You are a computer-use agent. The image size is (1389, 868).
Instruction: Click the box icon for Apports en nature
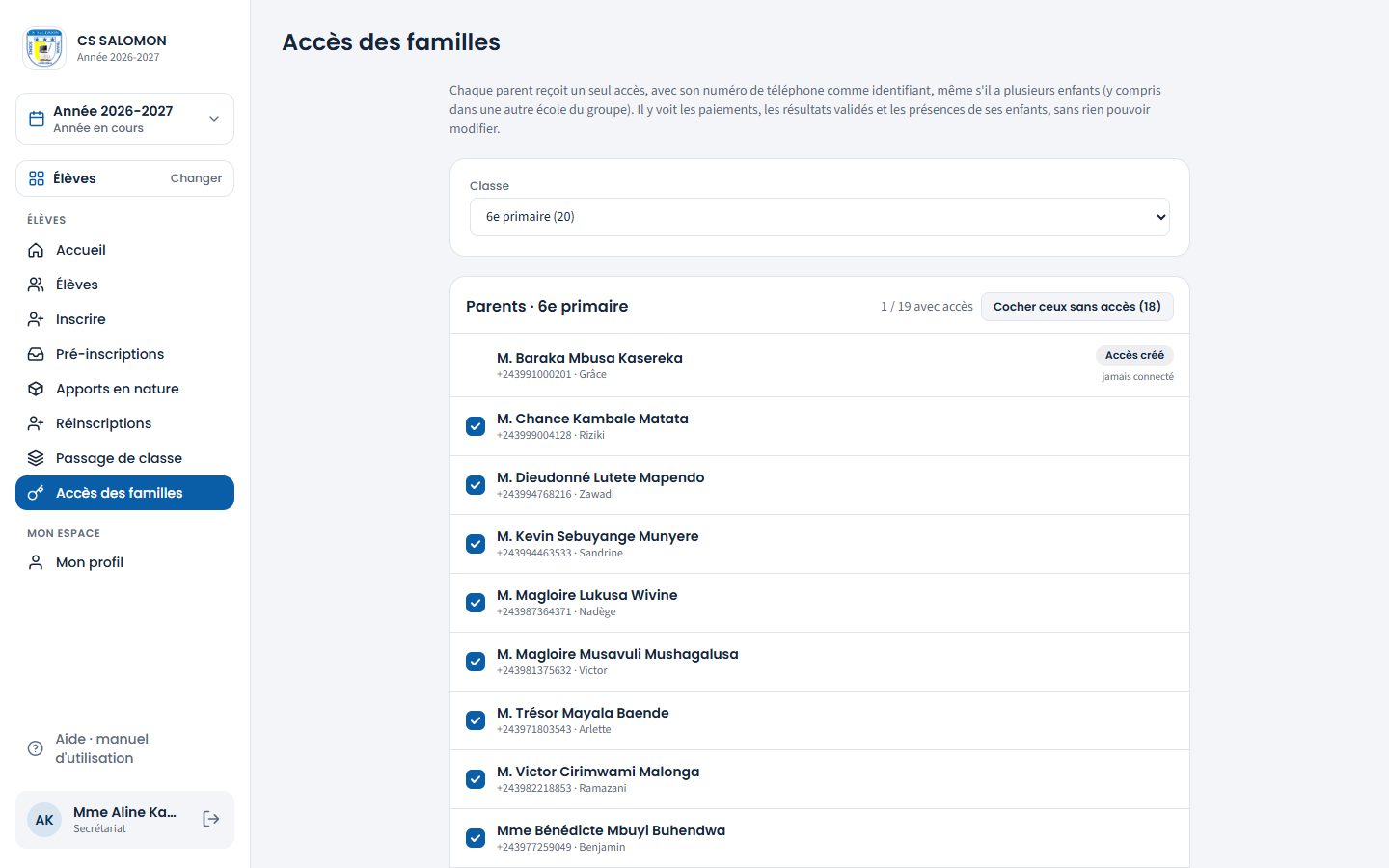(x=36, y=389)
